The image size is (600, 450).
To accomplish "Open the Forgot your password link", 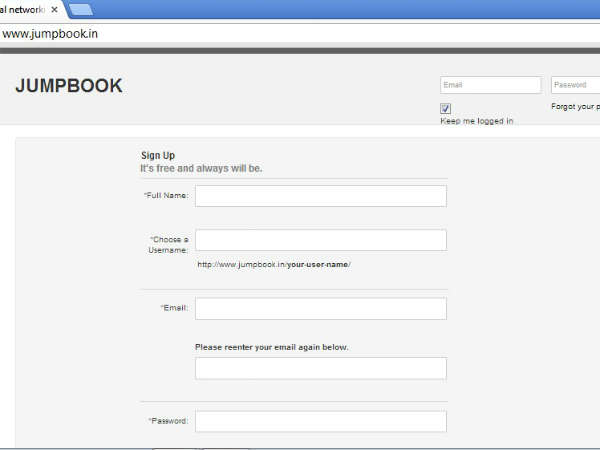I will (x=576, y=106).
